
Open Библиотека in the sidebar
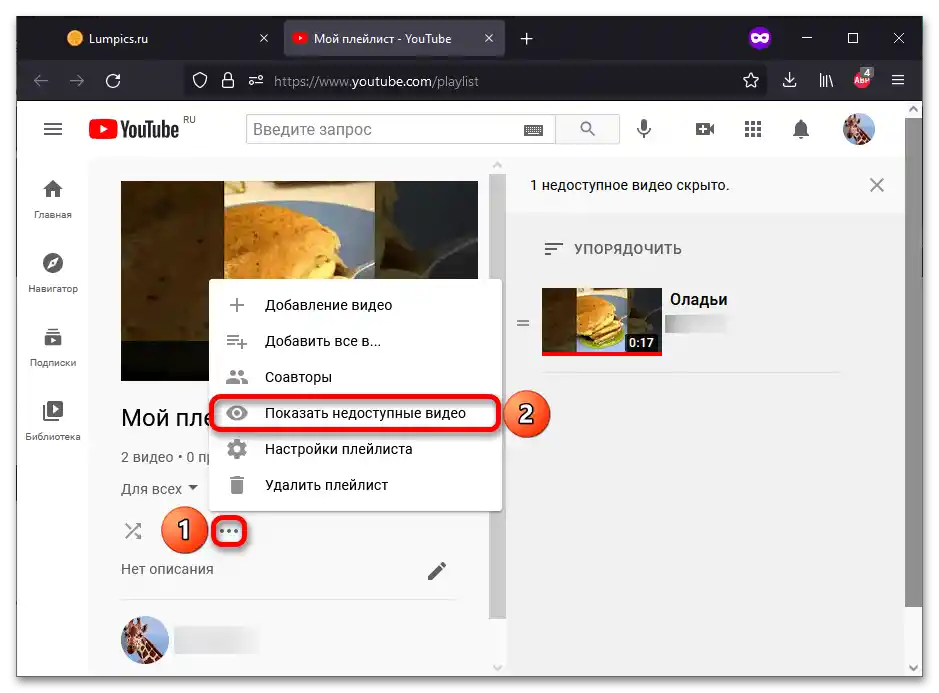pyautogui.click(x=53, y=421)
